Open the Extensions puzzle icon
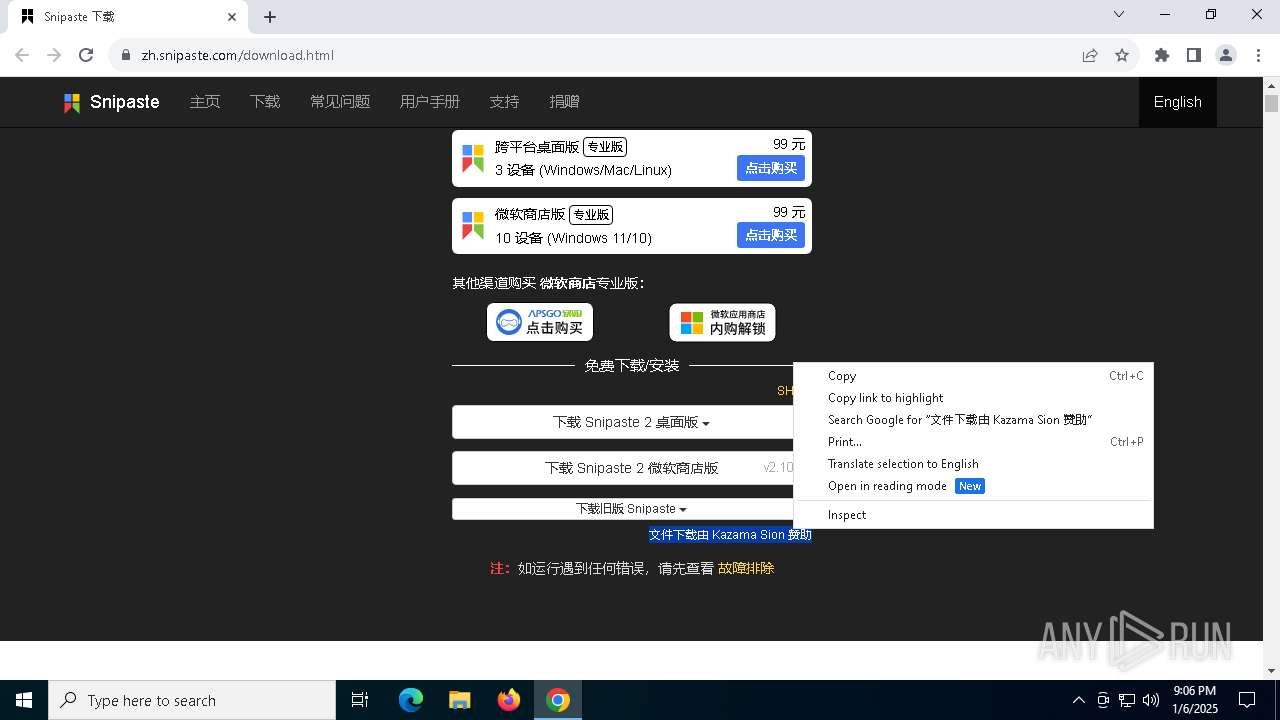Viewport: 1280px width, 720px height. click(1162, 55)
